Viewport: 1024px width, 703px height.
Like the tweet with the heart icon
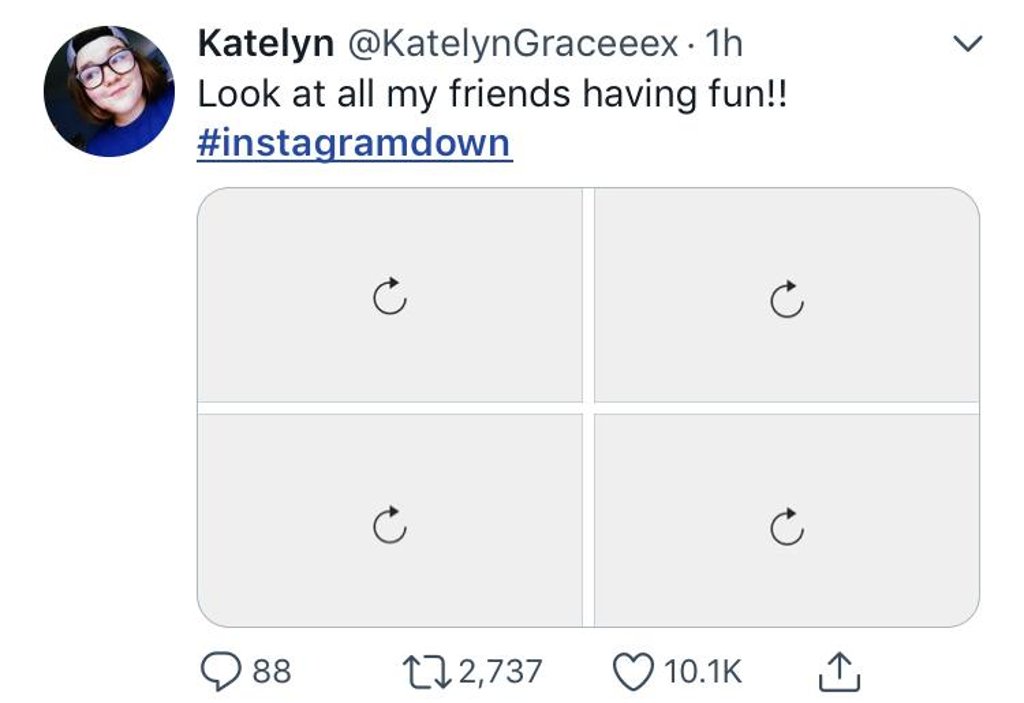[x=633, y=671]
